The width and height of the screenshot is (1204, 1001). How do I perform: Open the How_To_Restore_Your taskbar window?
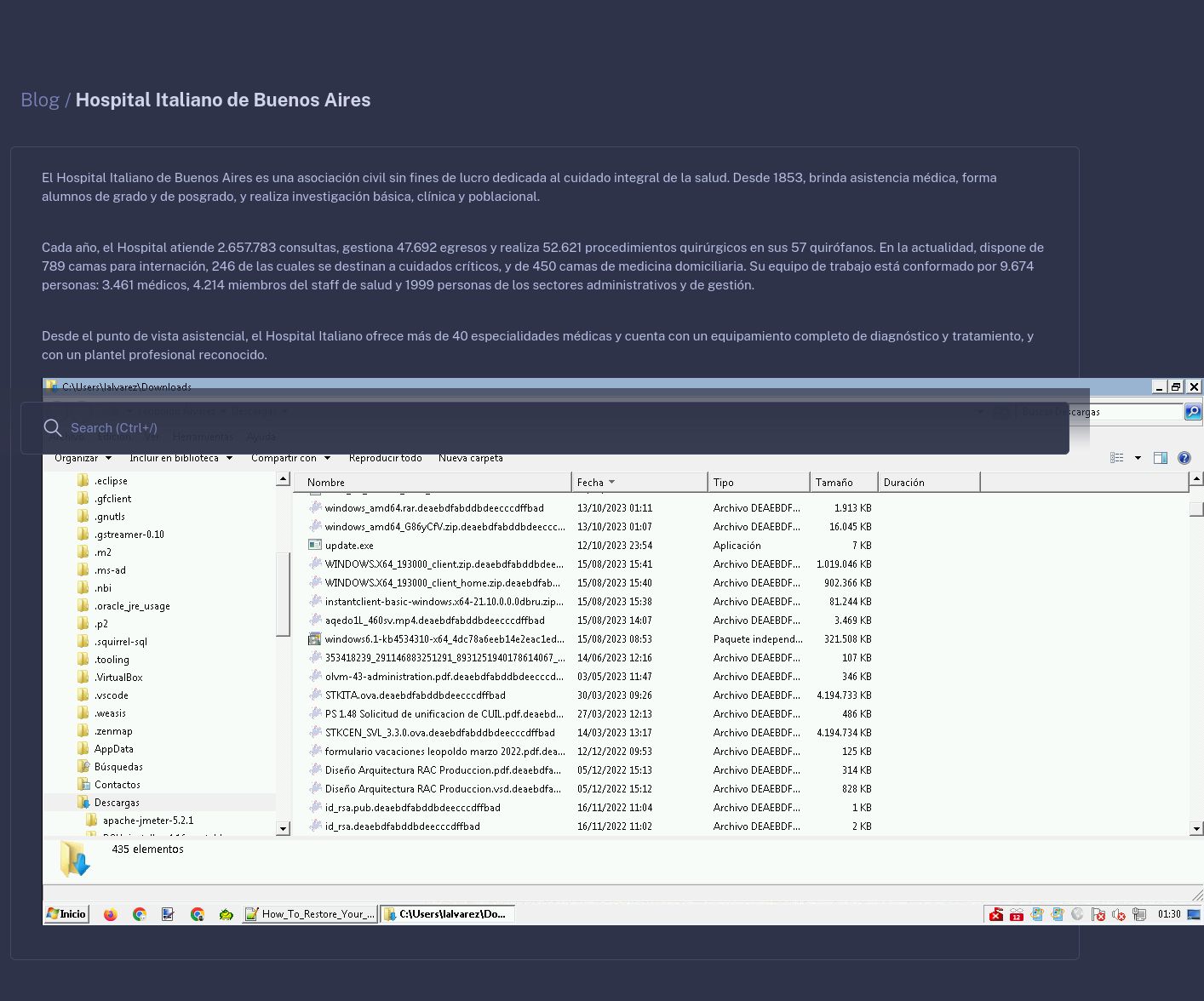tap(309, 914)
